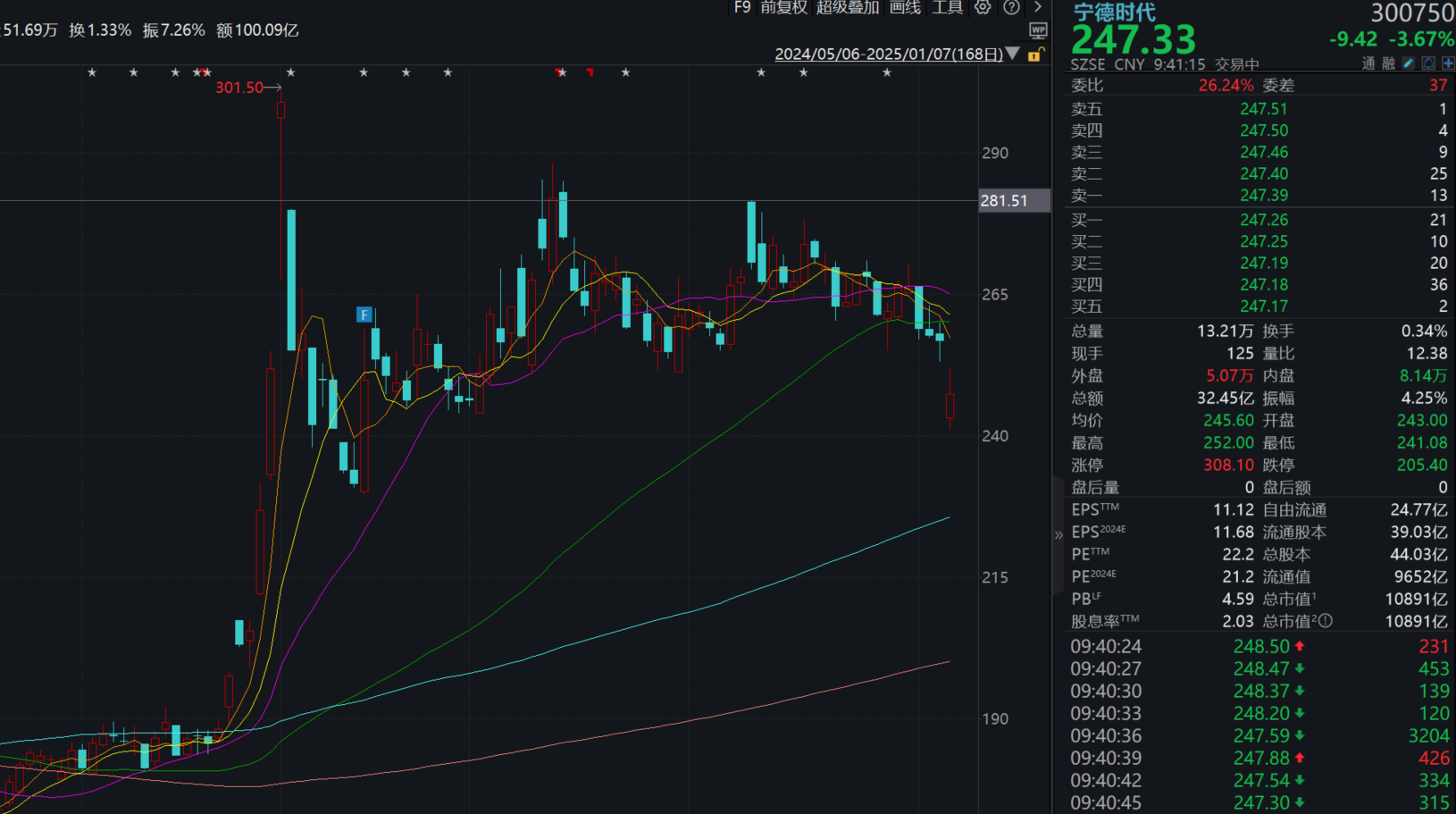Click the 流通值 value 9652亿
Viewport: 1456px width, 814px height.
coord(1420,577)
